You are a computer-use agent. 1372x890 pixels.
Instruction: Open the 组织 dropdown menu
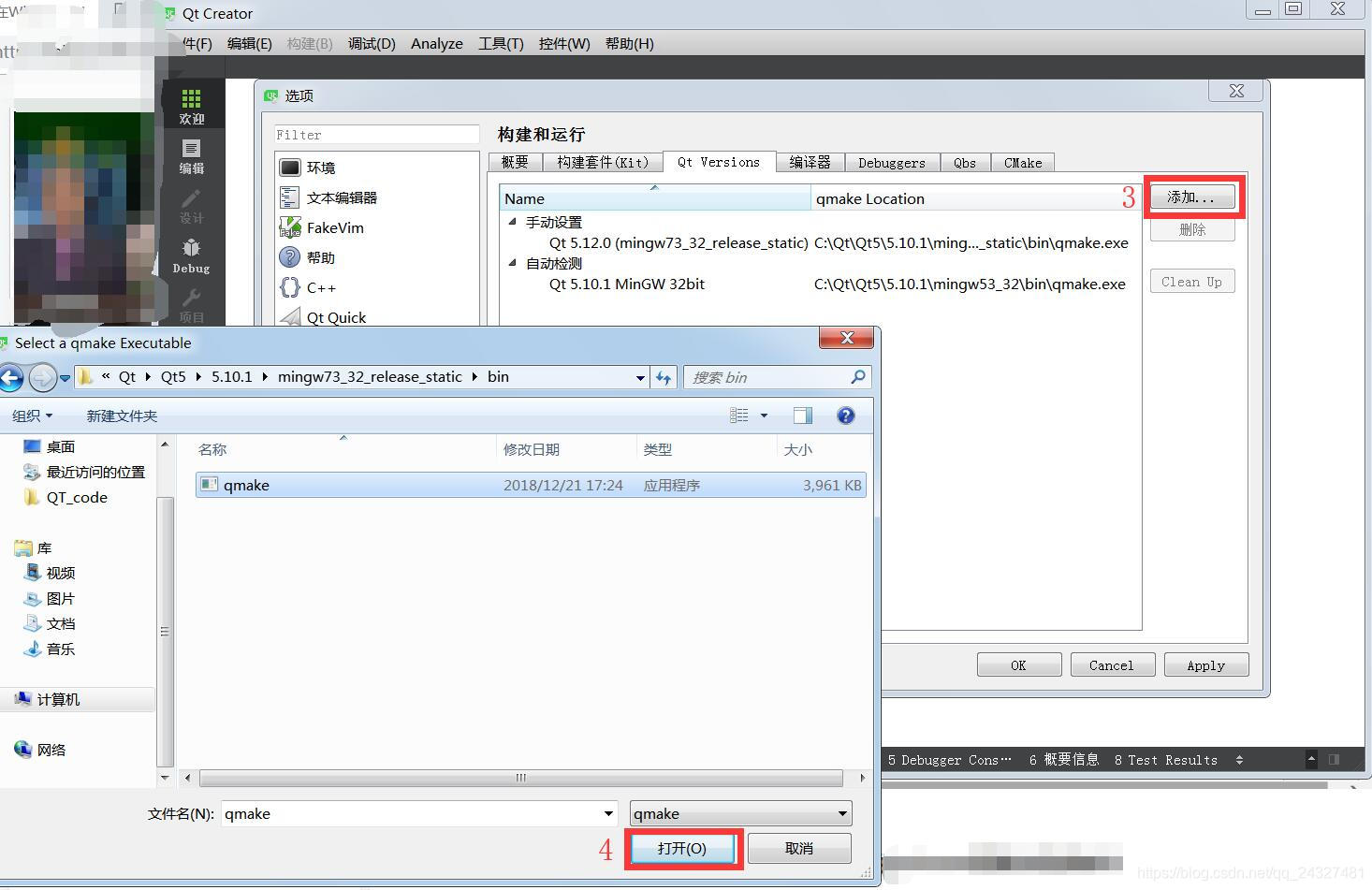coord(33,416)
